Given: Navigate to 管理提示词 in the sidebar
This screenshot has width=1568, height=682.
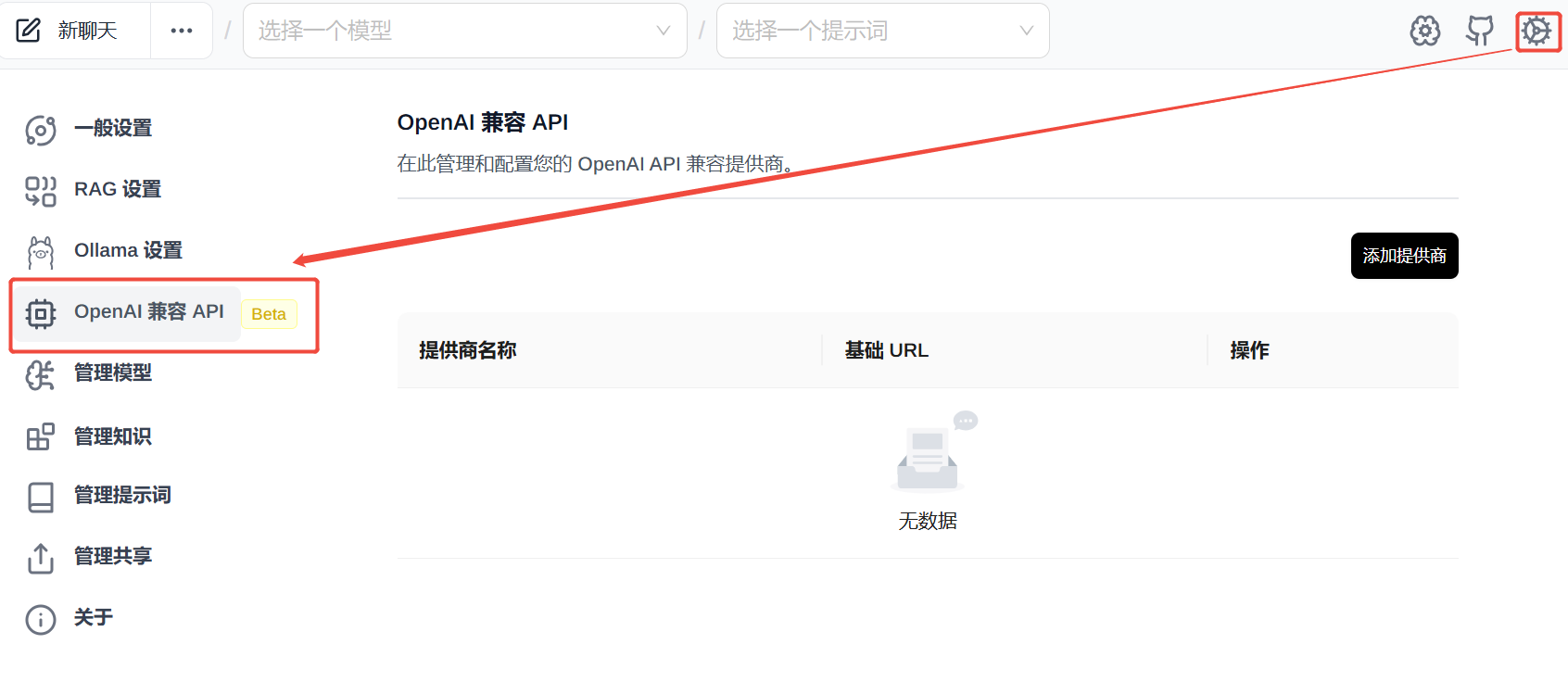Looking at the screenshot, I should (121, 495).
